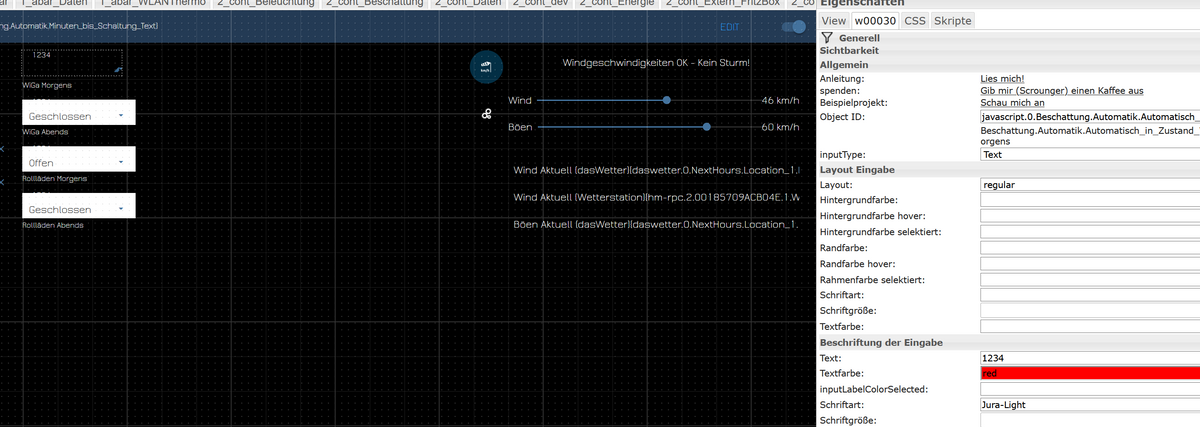Viewport: 1200px width, 427px height.
Task: Click the Wind slider handle
Action: tap(667, 100)
